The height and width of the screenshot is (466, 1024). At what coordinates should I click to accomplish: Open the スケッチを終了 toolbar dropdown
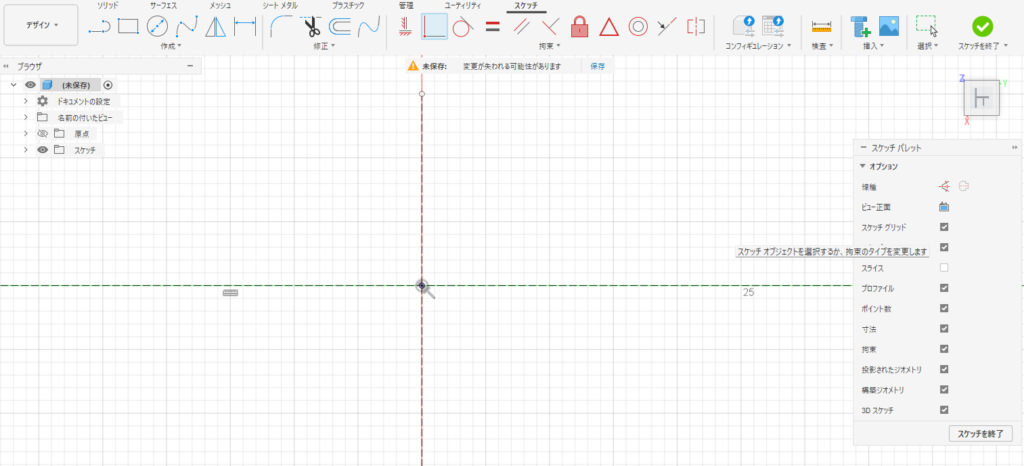[982, 46]
